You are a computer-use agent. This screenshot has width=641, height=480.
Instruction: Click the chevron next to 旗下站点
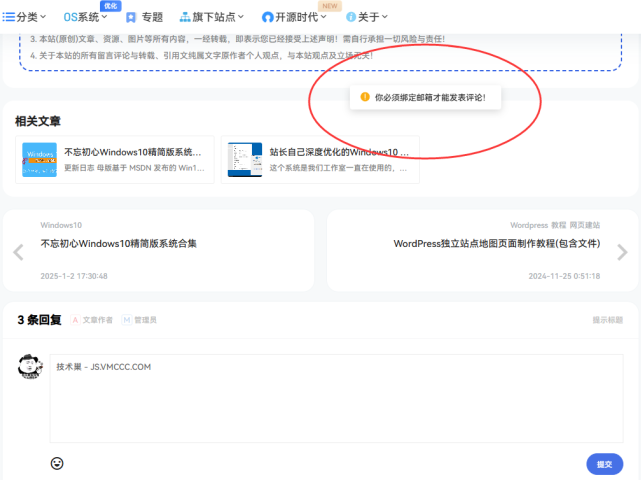[241, 17]
